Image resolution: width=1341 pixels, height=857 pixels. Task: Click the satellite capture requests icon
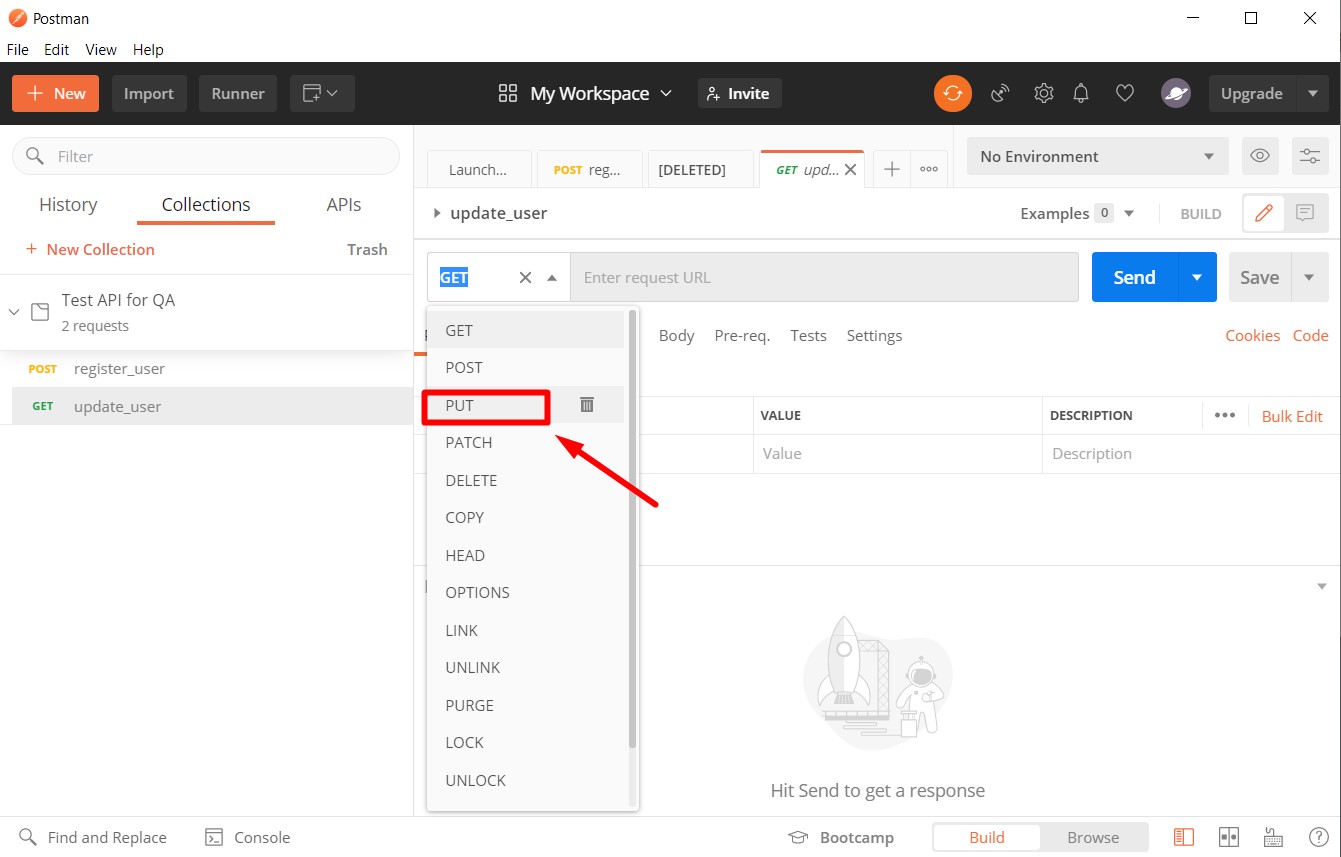click(x=1000, y=93)
